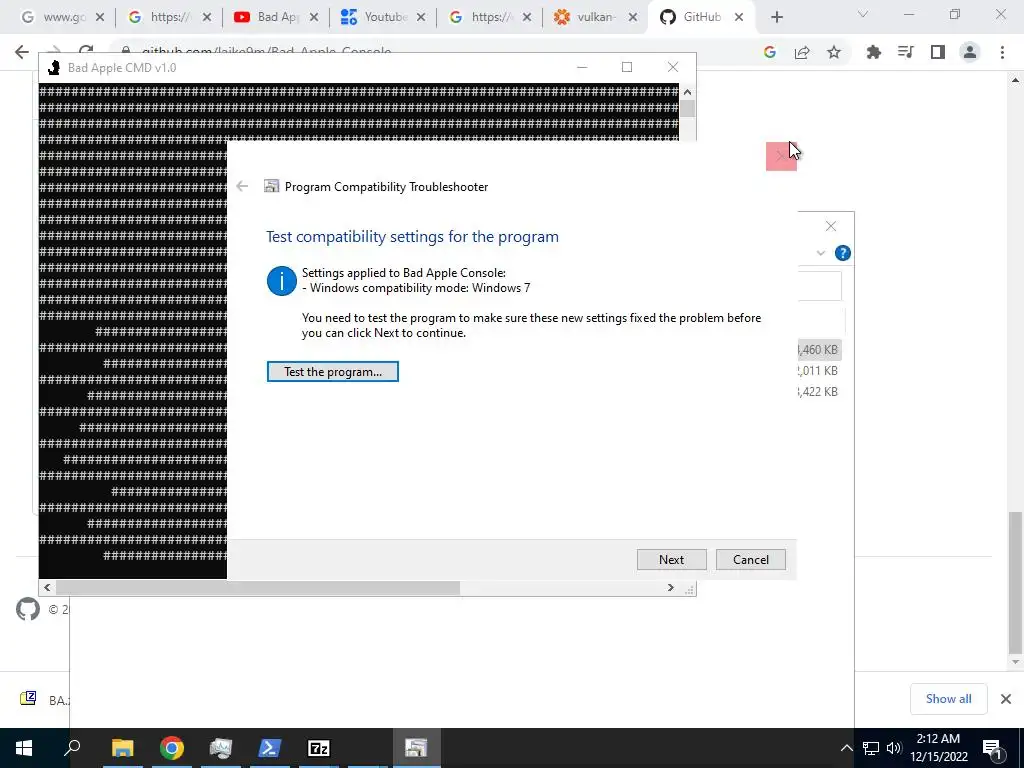
Task: Click the network tray icon
Action: [x=871, y=748]
